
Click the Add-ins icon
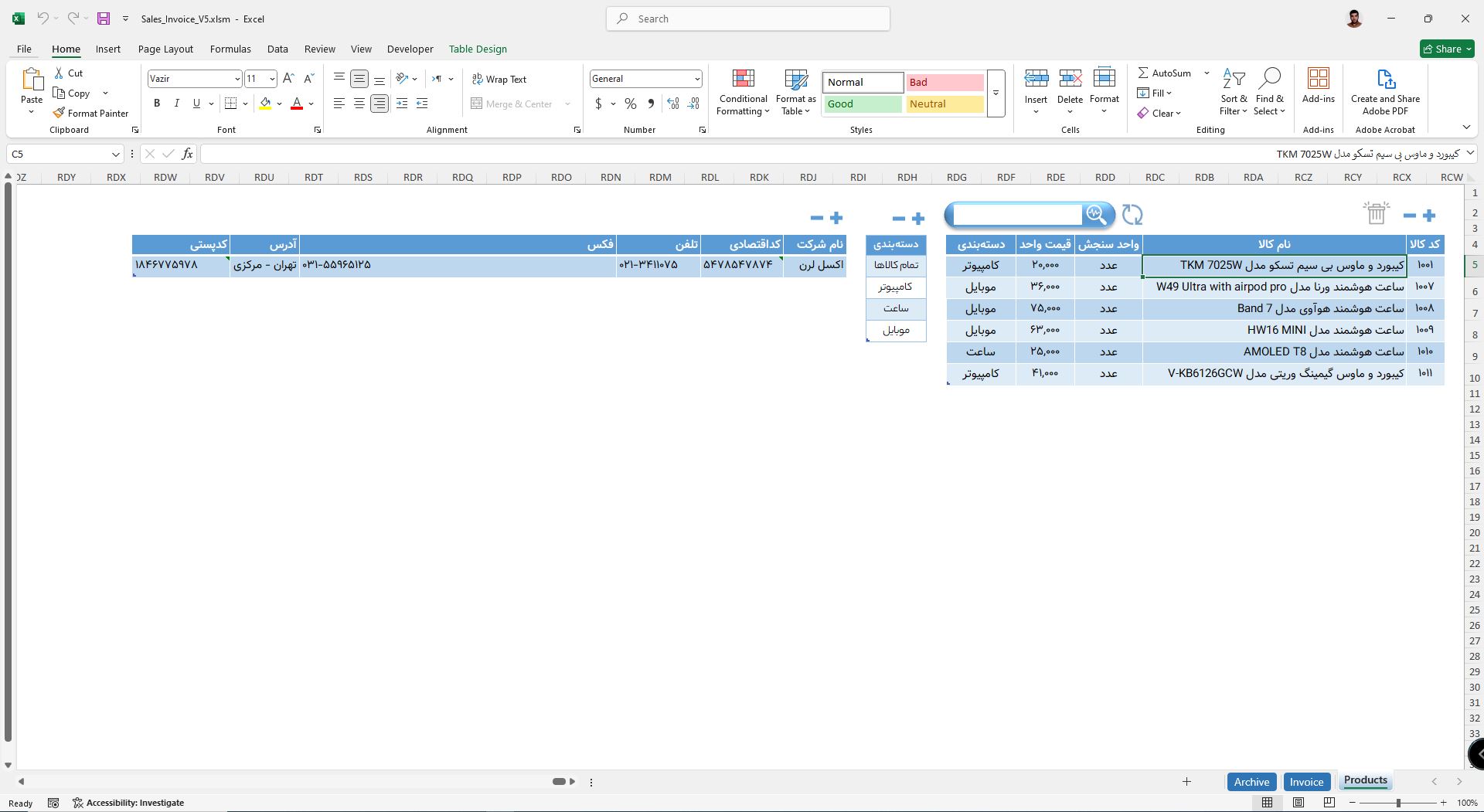point(1318,79)
